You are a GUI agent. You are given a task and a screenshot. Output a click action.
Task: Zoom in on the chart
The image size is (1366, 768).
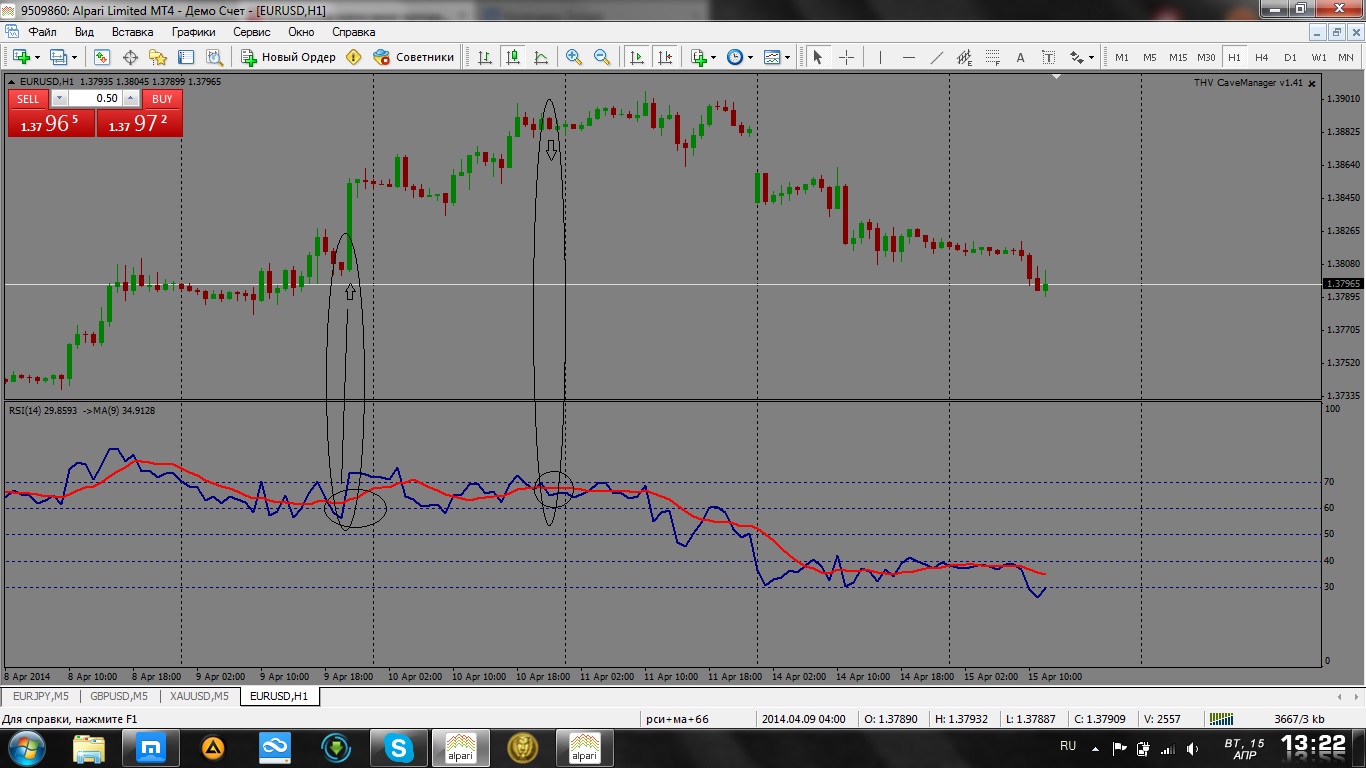click(574, 57)
